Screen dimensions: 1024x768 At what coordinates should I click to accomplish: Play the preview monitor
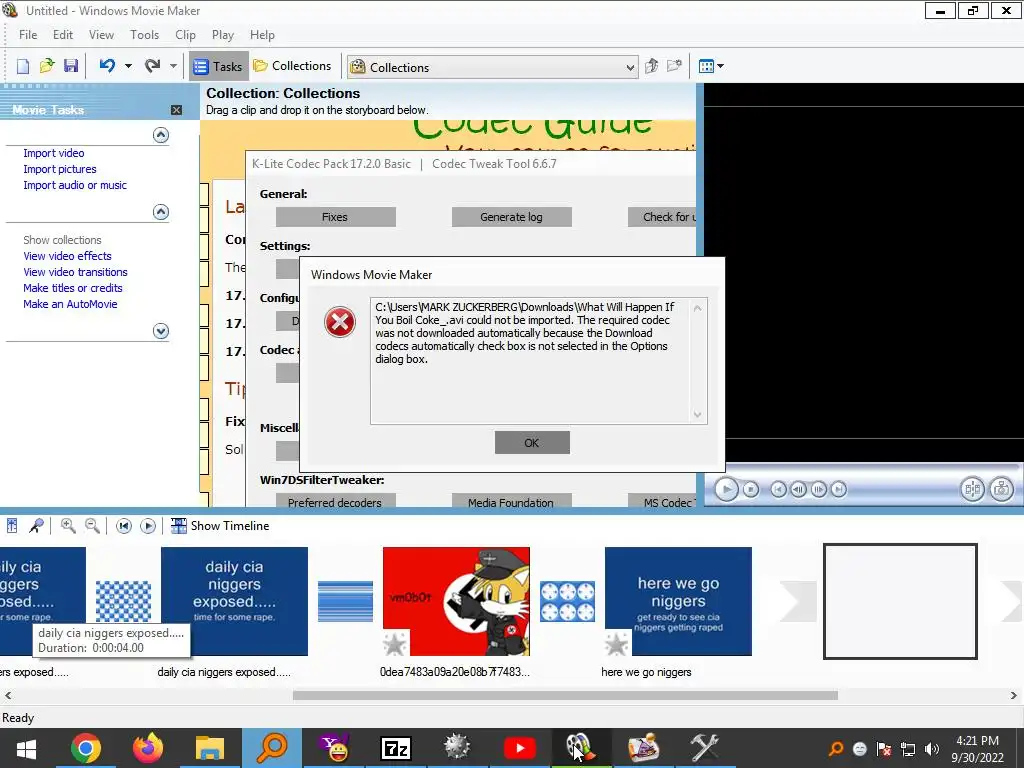coord(726,489)
